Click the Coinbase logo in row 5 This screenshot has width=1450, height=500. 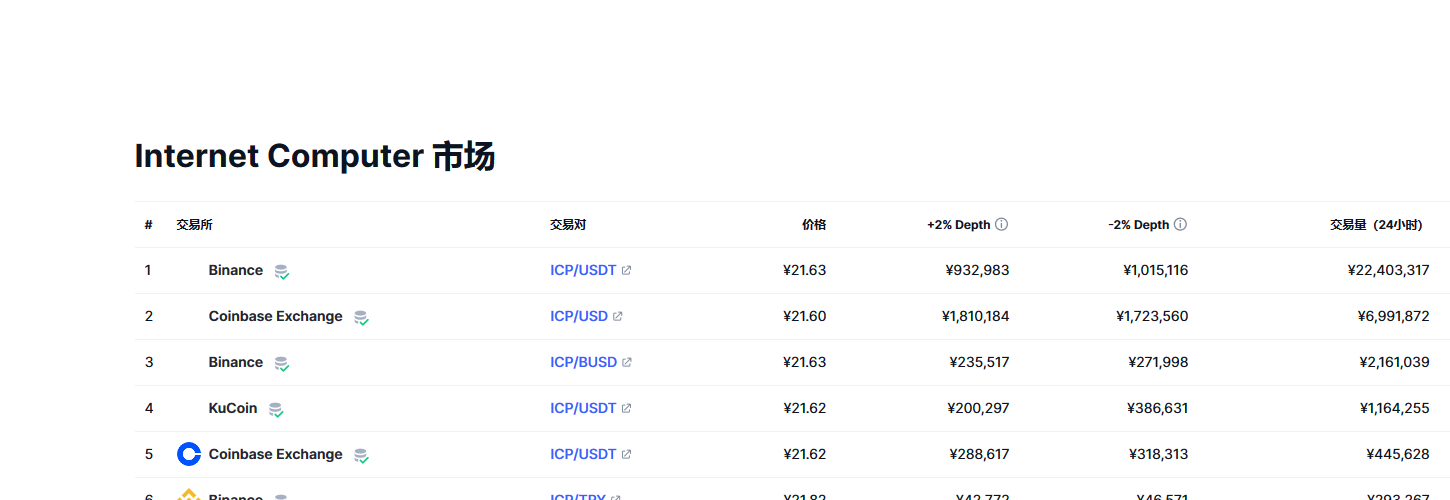coord(189,454)
